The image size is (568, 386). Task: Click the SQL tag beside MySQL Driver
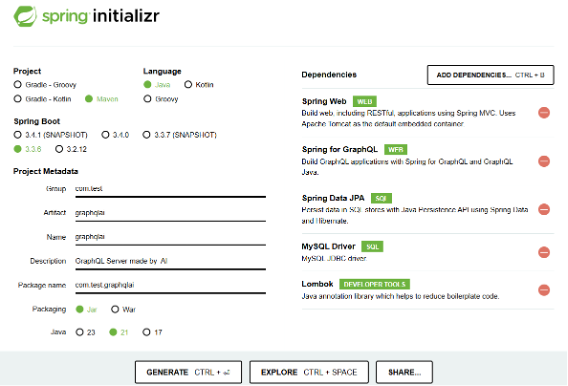(x=372, y=247)
